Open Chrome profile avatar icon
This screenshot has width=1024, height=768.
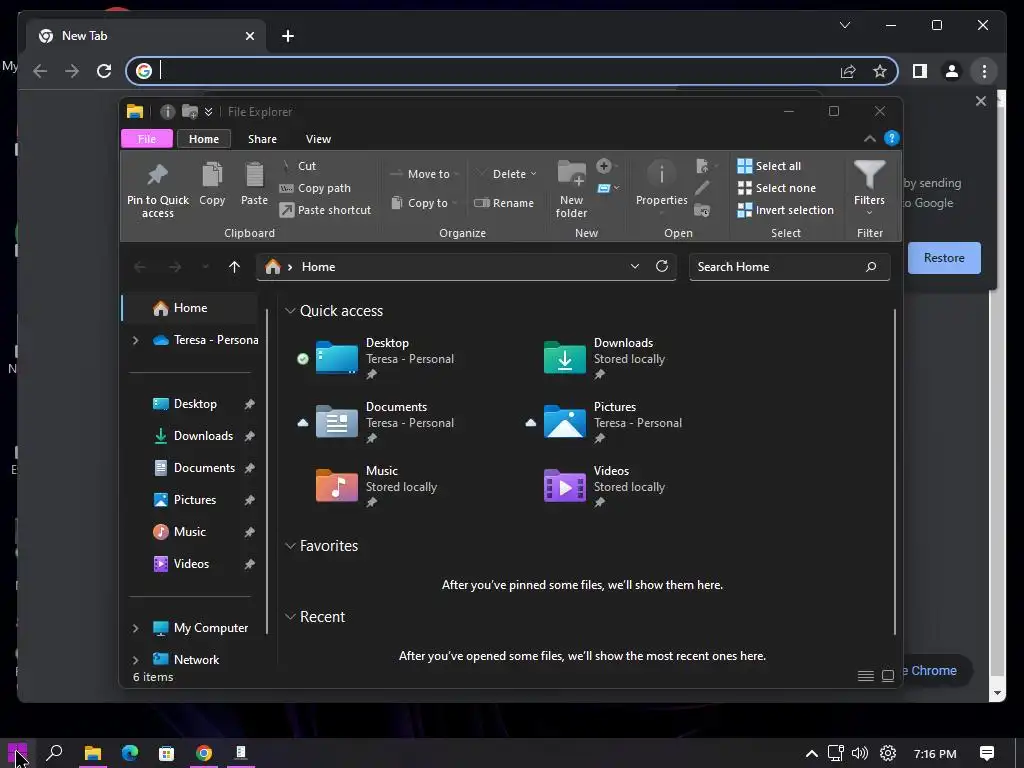pos(952,71)
